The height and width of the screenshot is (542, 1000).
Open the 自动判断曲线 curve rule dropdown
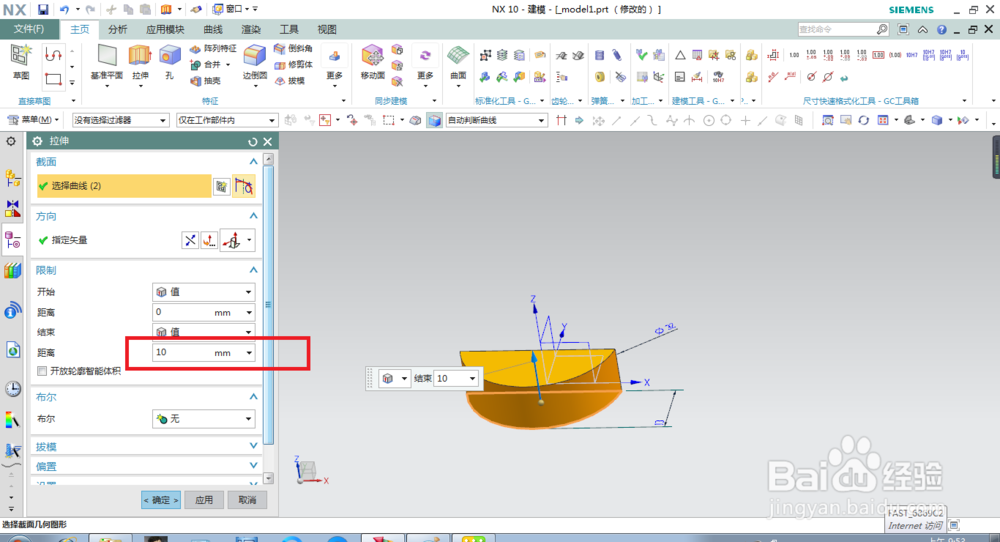pos(496,121)
